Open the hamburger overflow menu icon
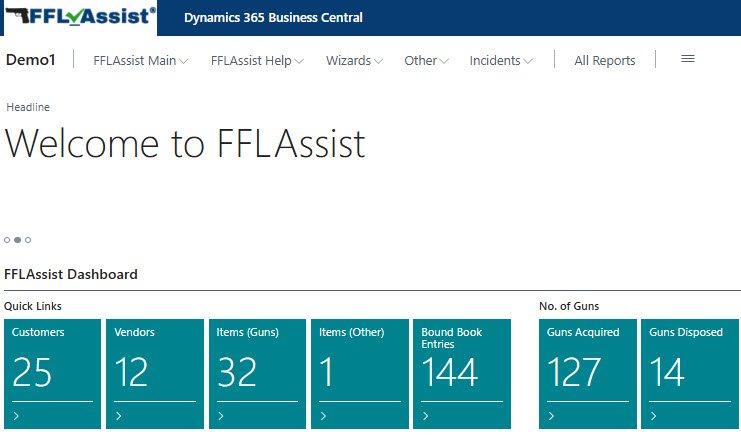This screenshot has width=741, height=436. (687, 60)
